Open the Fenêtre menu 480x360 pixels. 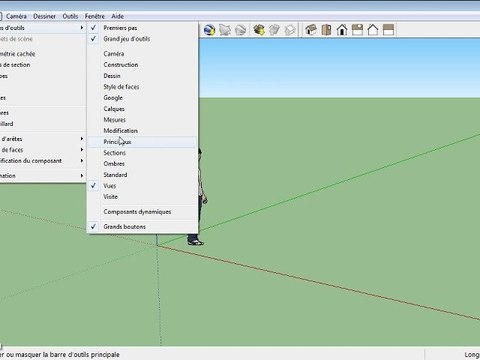pos(95,16)
